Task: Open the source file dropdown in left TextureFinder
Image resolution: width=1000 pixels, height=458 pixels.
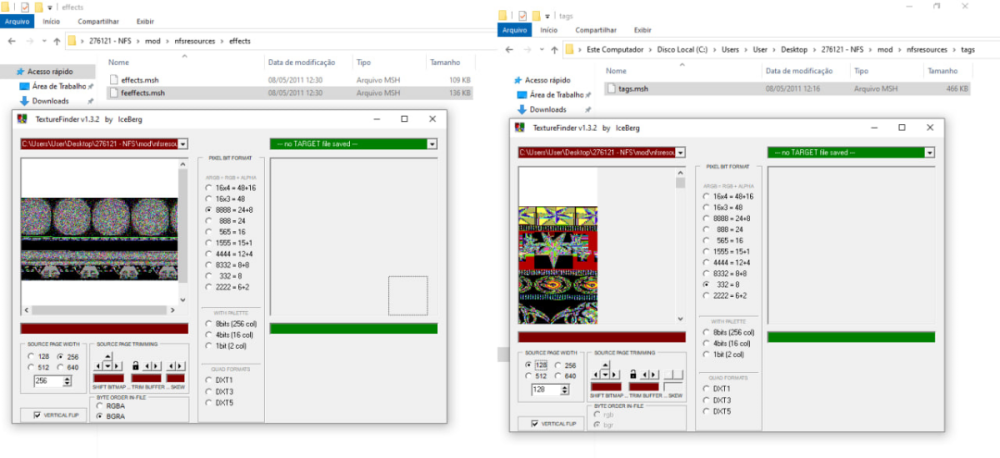Action: 184,144
